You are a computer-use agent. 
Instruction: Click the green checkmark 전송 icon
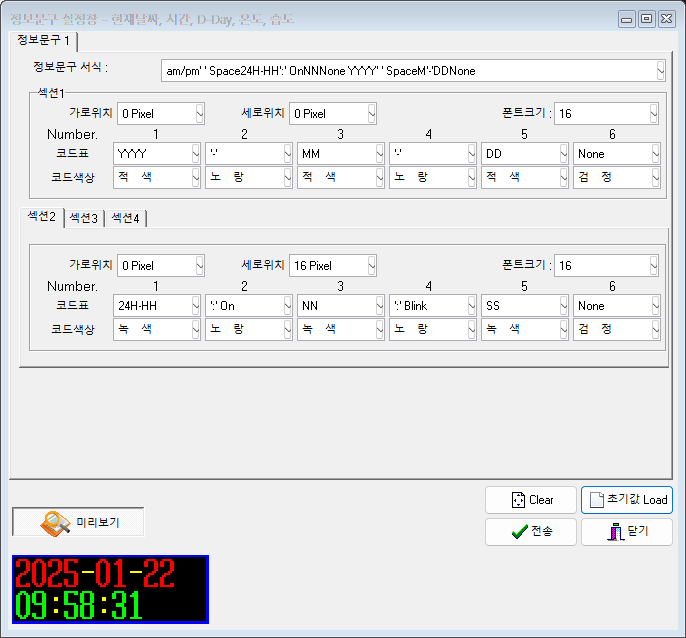click(x=518, y=532)
